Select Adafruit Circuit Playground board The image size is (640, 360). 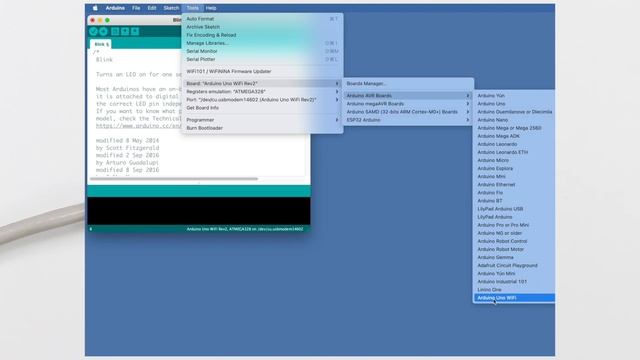pyautogui.click(x=514, y=266)
